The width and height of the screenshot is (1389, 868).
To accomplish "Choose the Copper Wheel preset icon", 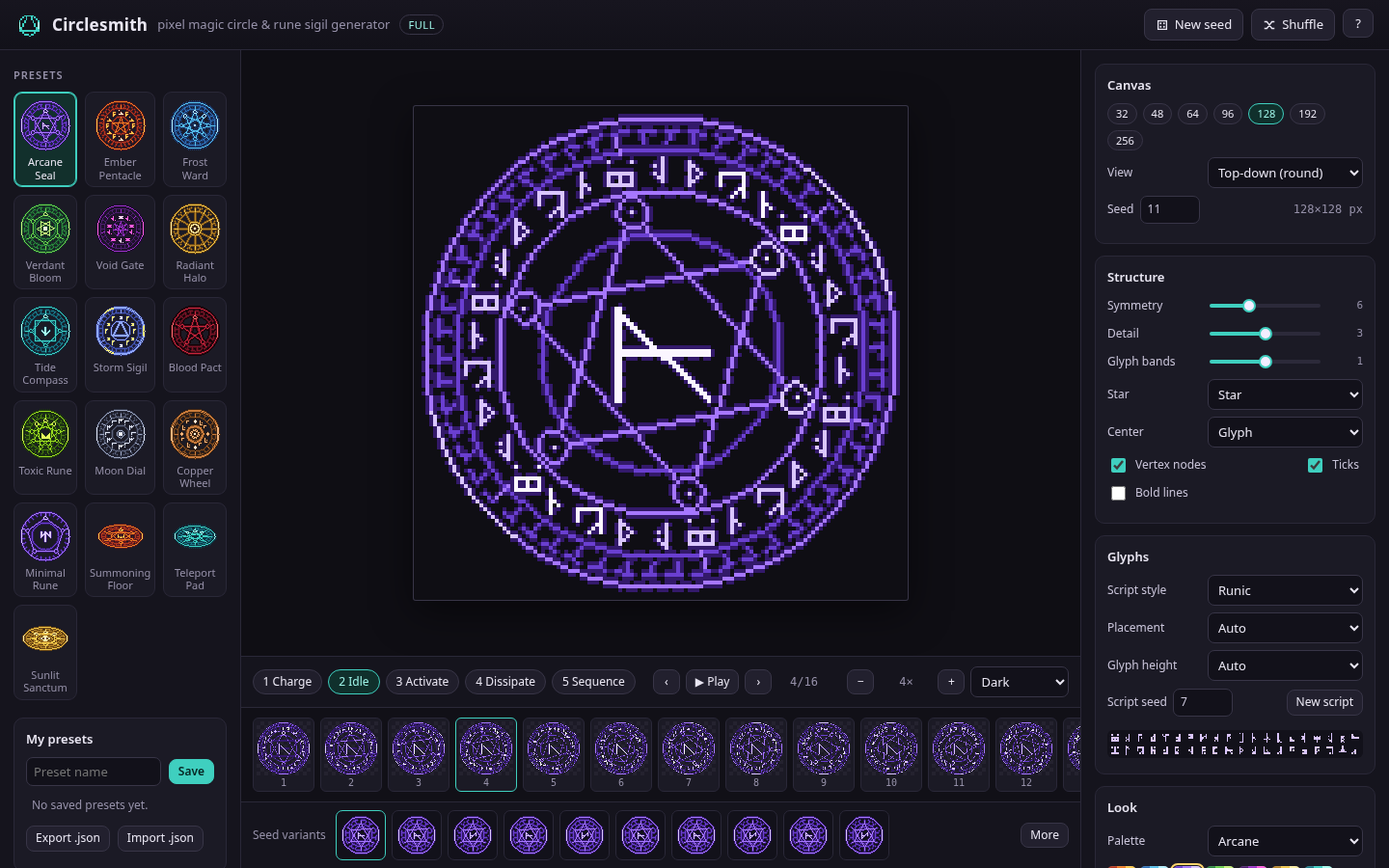I will [x=195, y=434].
